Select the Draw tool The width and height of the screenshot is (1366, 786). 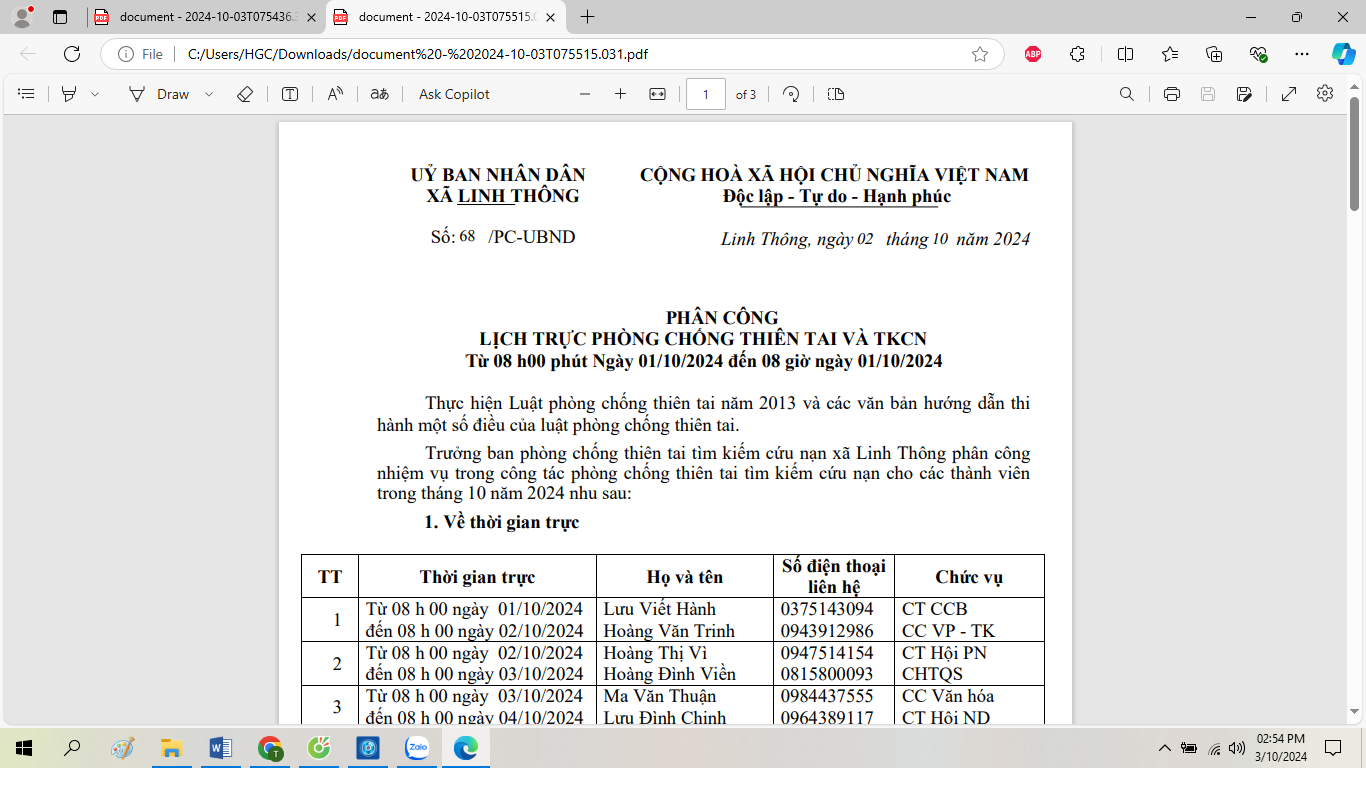159,94
